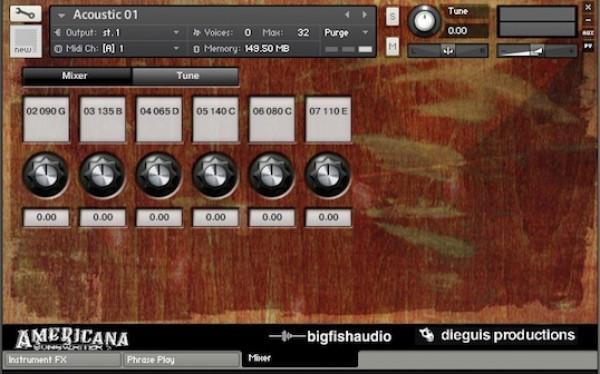The image size is (600, 374).
Task: Click the Voices count 0
Action: click(248, 33)
